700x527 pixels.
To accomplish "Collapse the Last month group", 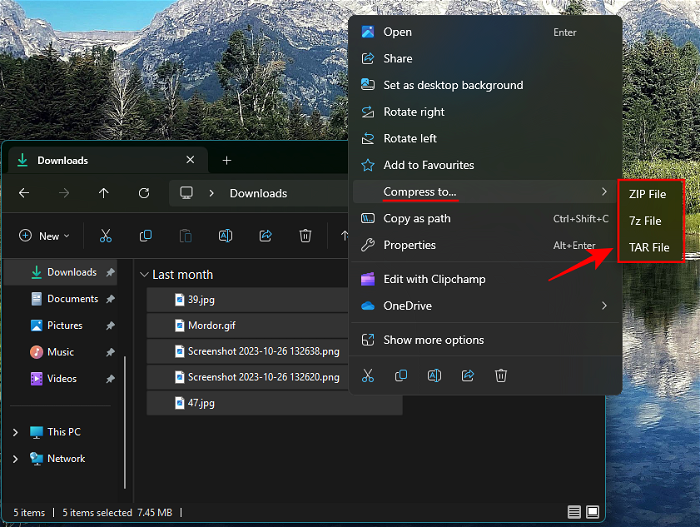I will (x=145, y=275).
